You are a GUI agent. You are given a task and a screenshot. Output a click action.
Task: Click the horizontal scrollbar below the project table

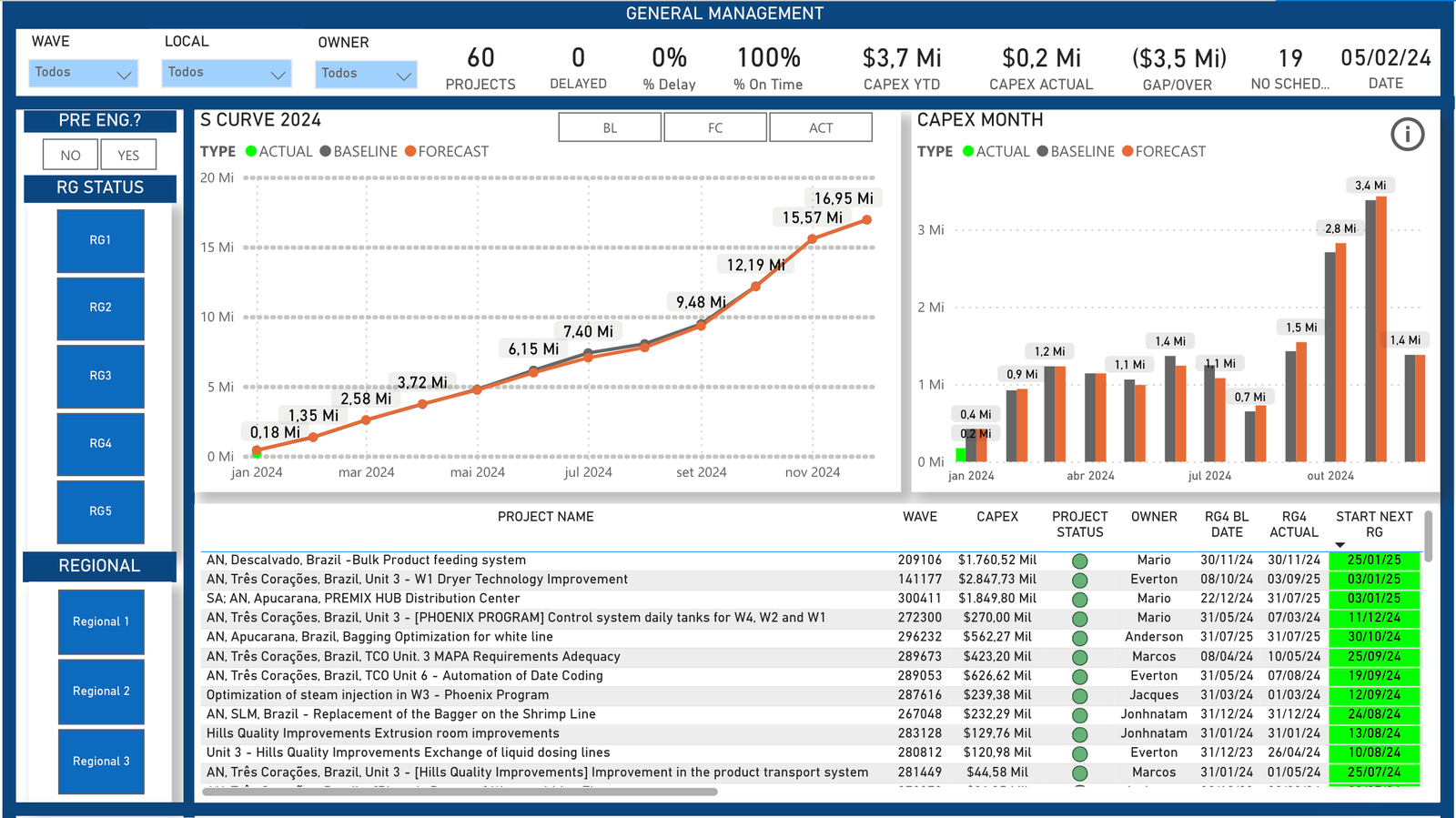coord(460,792)
